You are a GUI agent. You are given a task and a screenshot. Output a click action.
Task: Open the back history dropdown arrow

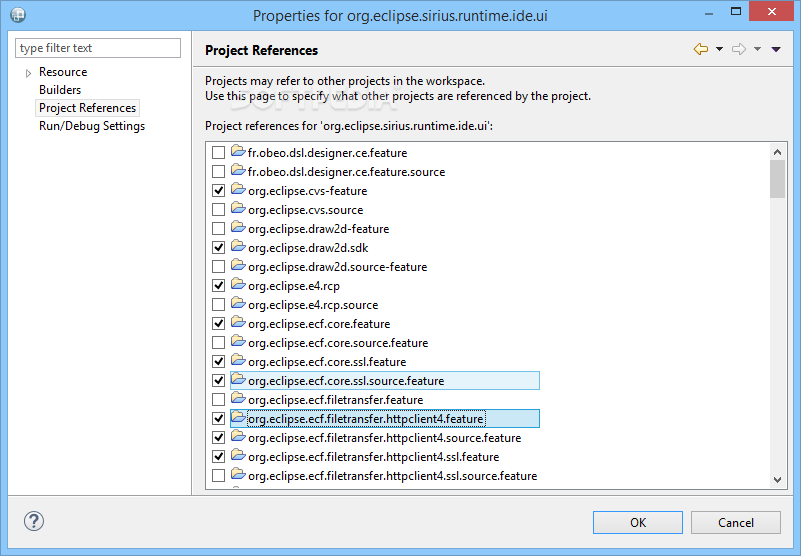719,49
